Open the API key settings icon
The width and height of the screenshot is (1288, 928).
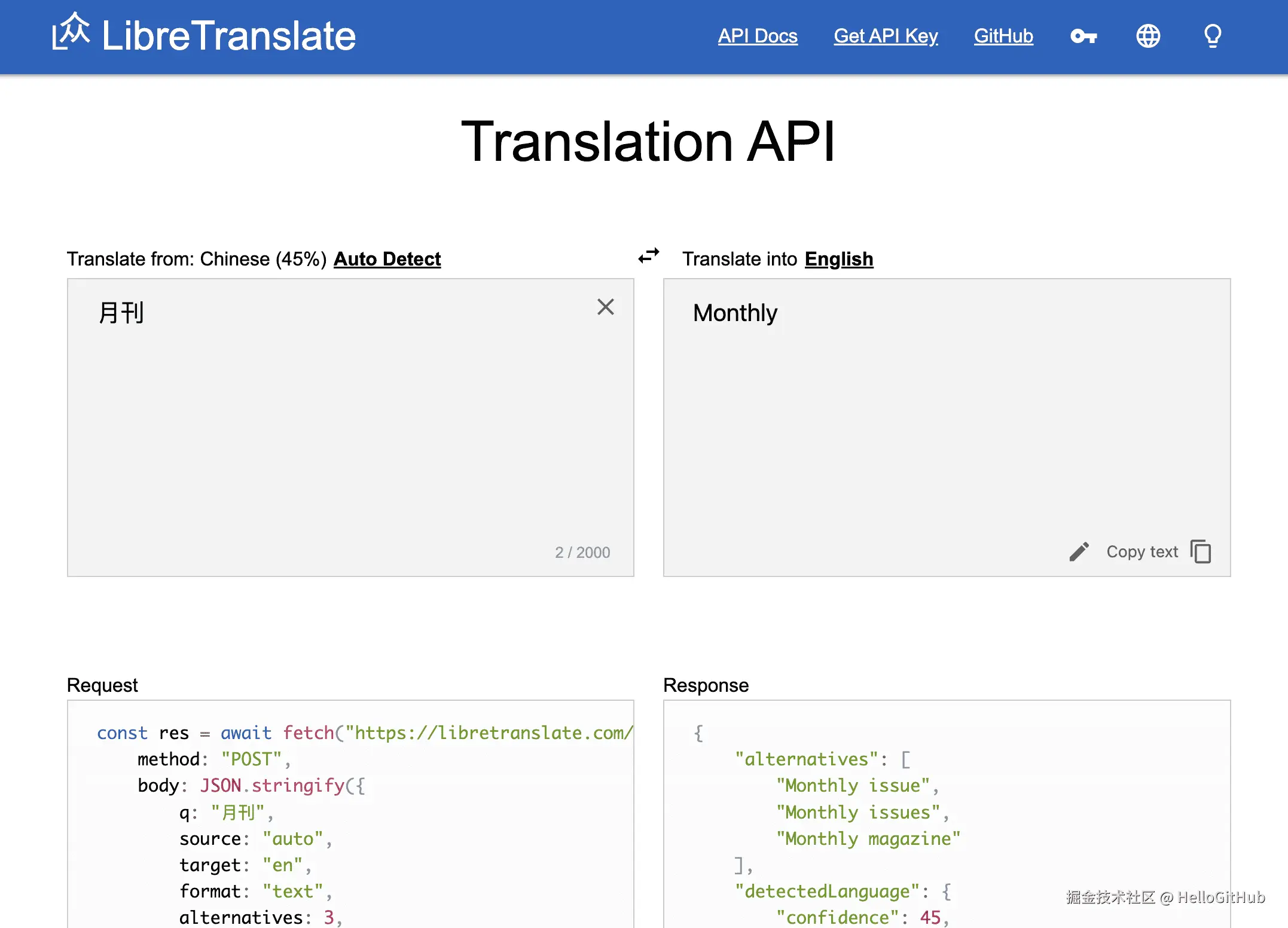(x=1083, y=36)
